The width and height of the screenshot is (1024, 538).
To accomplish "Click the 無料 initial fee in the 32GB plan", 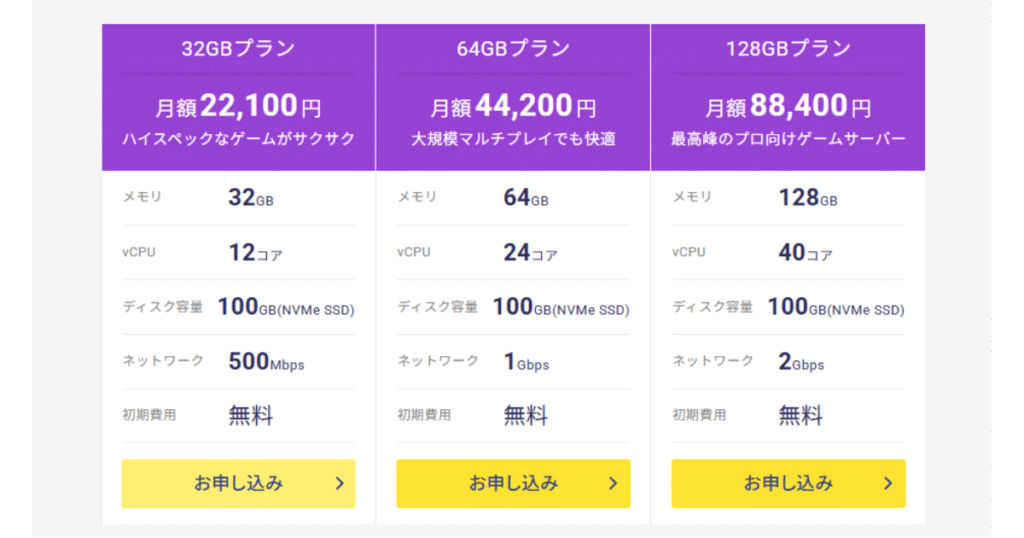I will click(251, 415).
